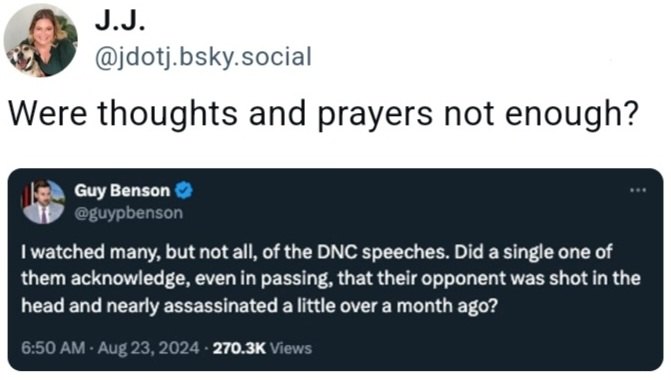This screenshot has height=380, width=671.
Task: Click the Guy Benson display name
Action: coord(122,190)
